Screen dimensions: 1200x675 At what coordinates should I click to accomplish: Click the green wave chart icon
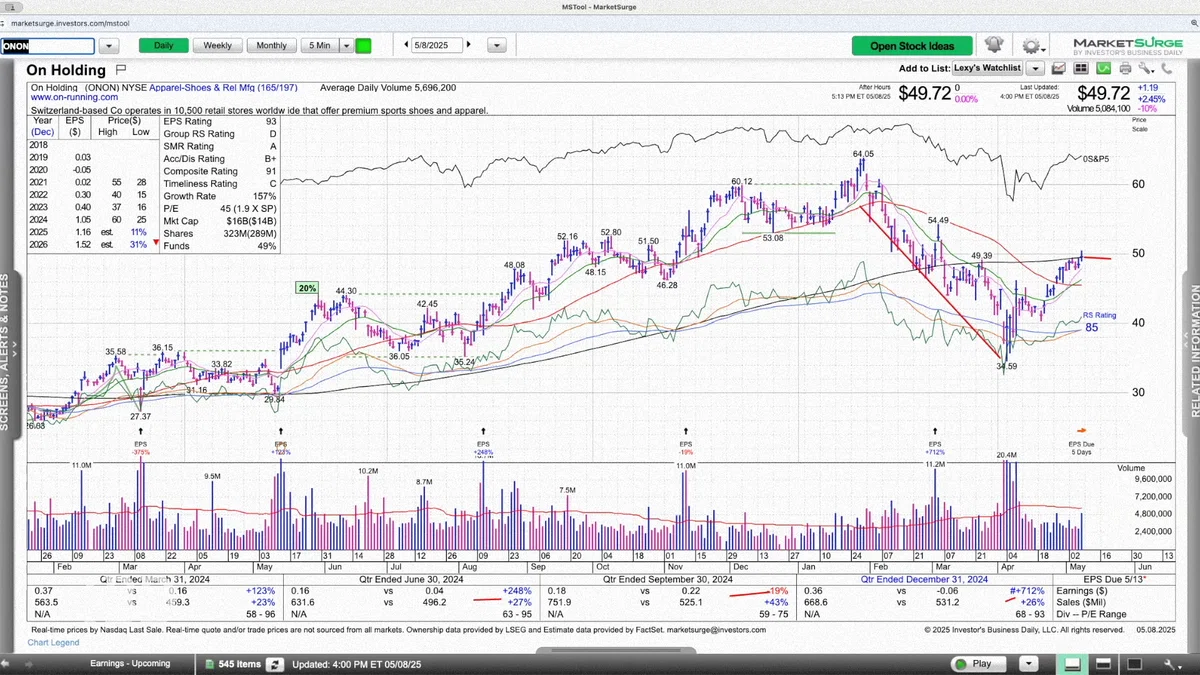click(x=1104, y=68)
